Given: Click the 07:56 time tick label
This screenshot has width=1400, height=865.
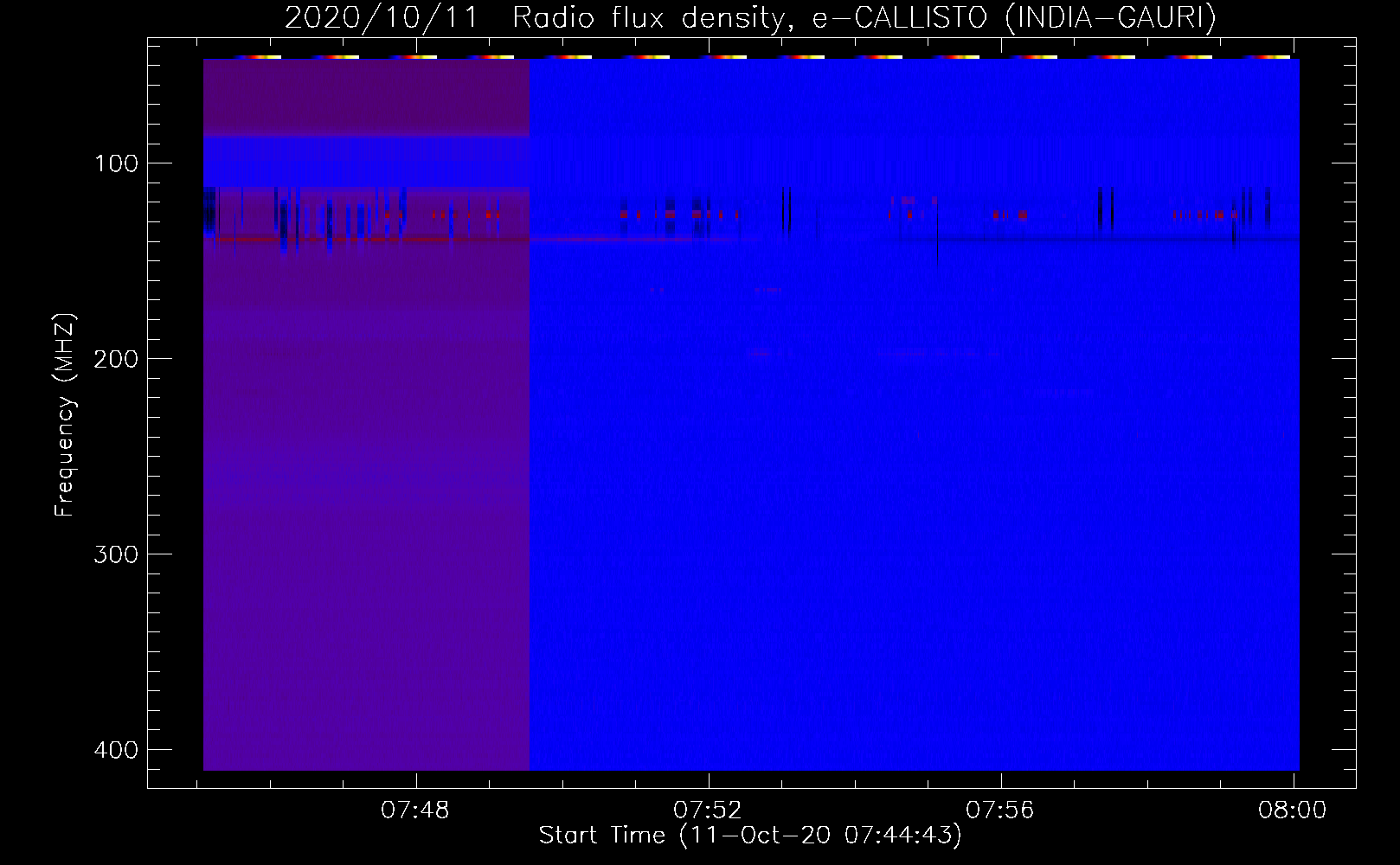Looking at the screenshot, I should click(1001, 811).
